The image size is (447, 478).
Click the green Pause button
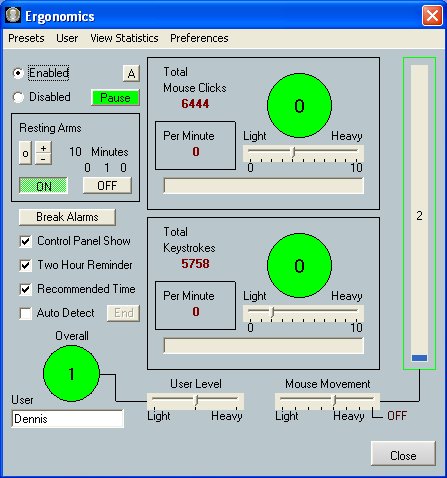click(115, 98)
